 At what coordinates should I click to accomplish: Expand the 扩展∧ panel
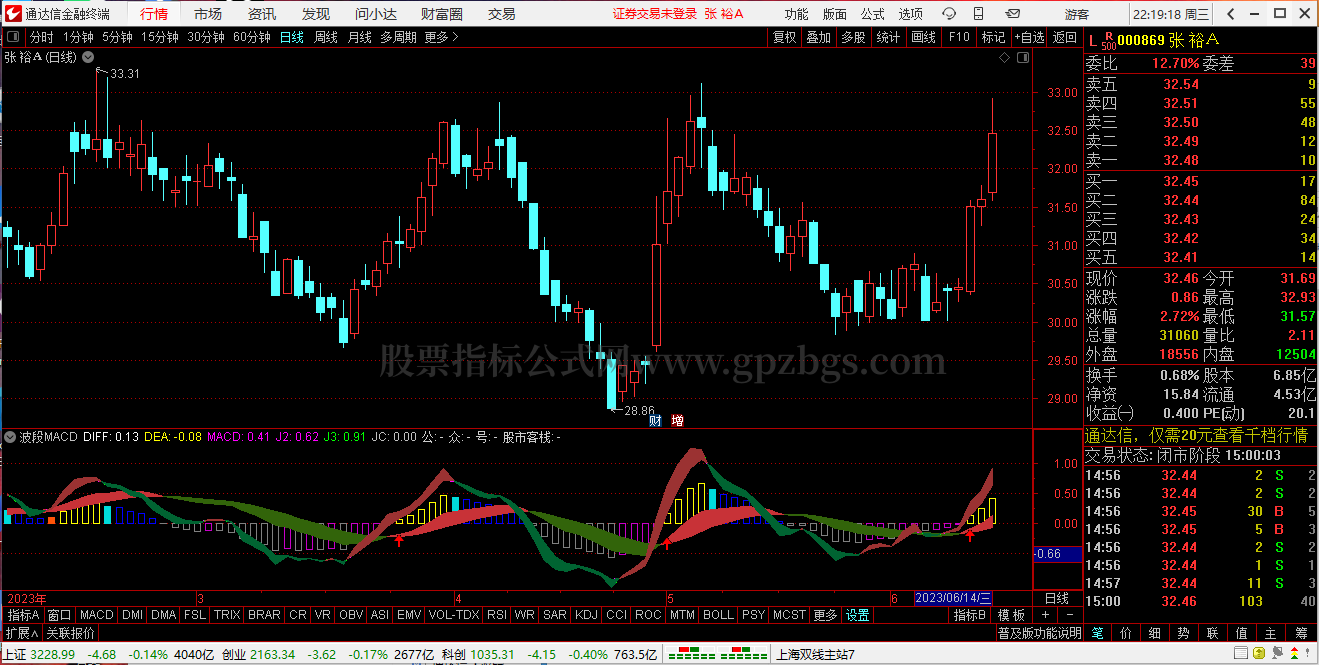(21, 633)
